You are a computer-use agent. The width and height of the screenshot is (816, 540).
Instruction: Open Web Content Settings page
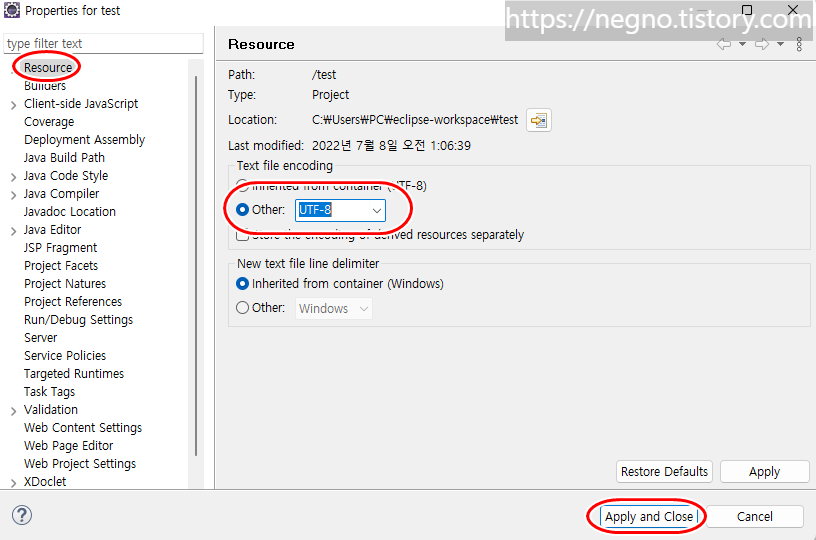click(x=83, y=428)
